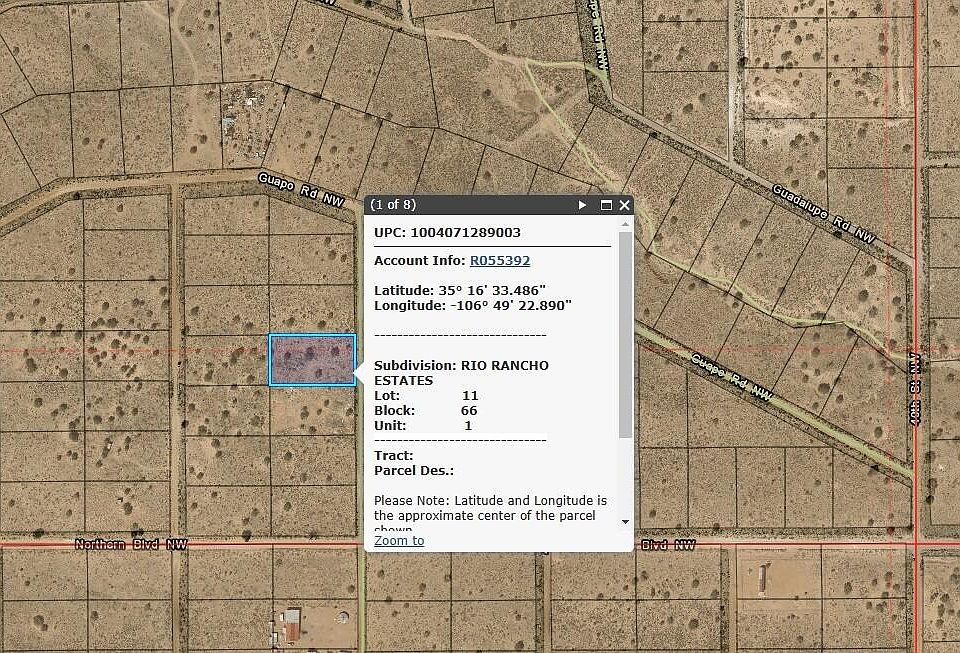Click the Guadalupe Rd NW road label
Screen dimensions: 960x653
(824, 214)
